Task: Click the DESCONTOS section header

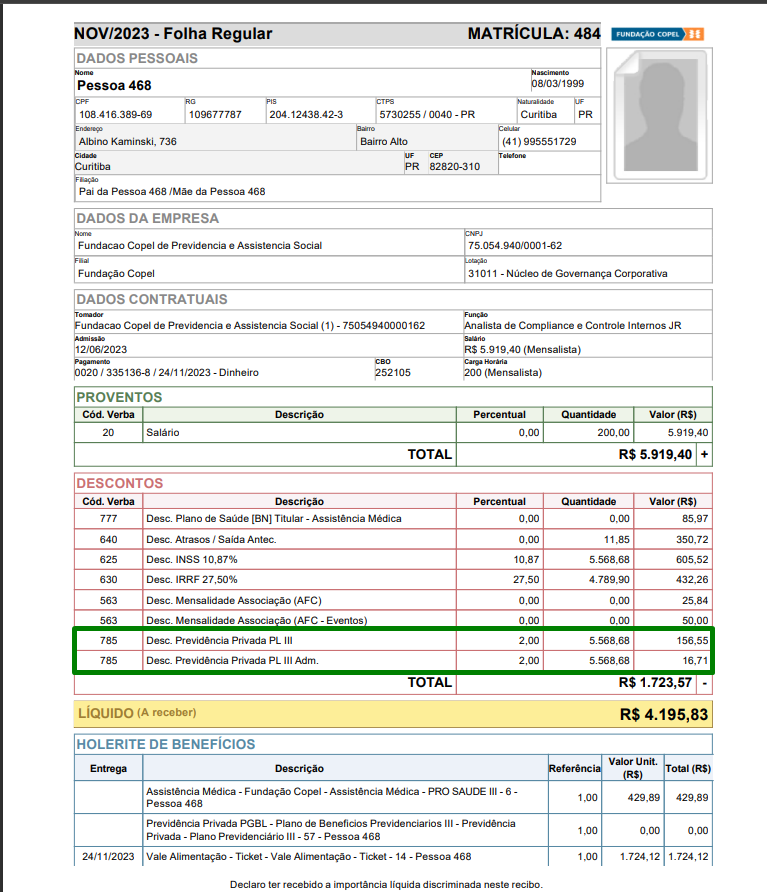Action: pos(119,484)
